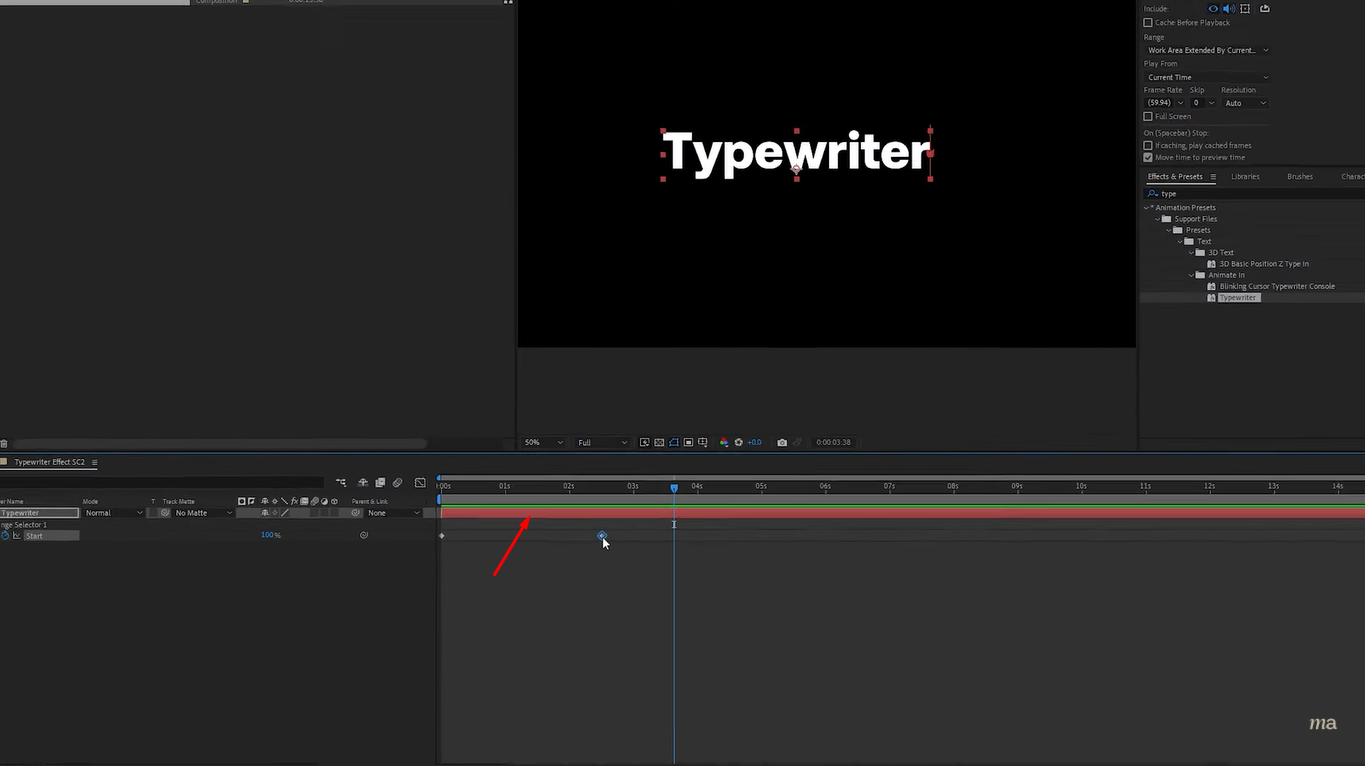Toggle the transparency grid in the viewer
Screen dimensions: 1365x766
click(x=658, y=442)
